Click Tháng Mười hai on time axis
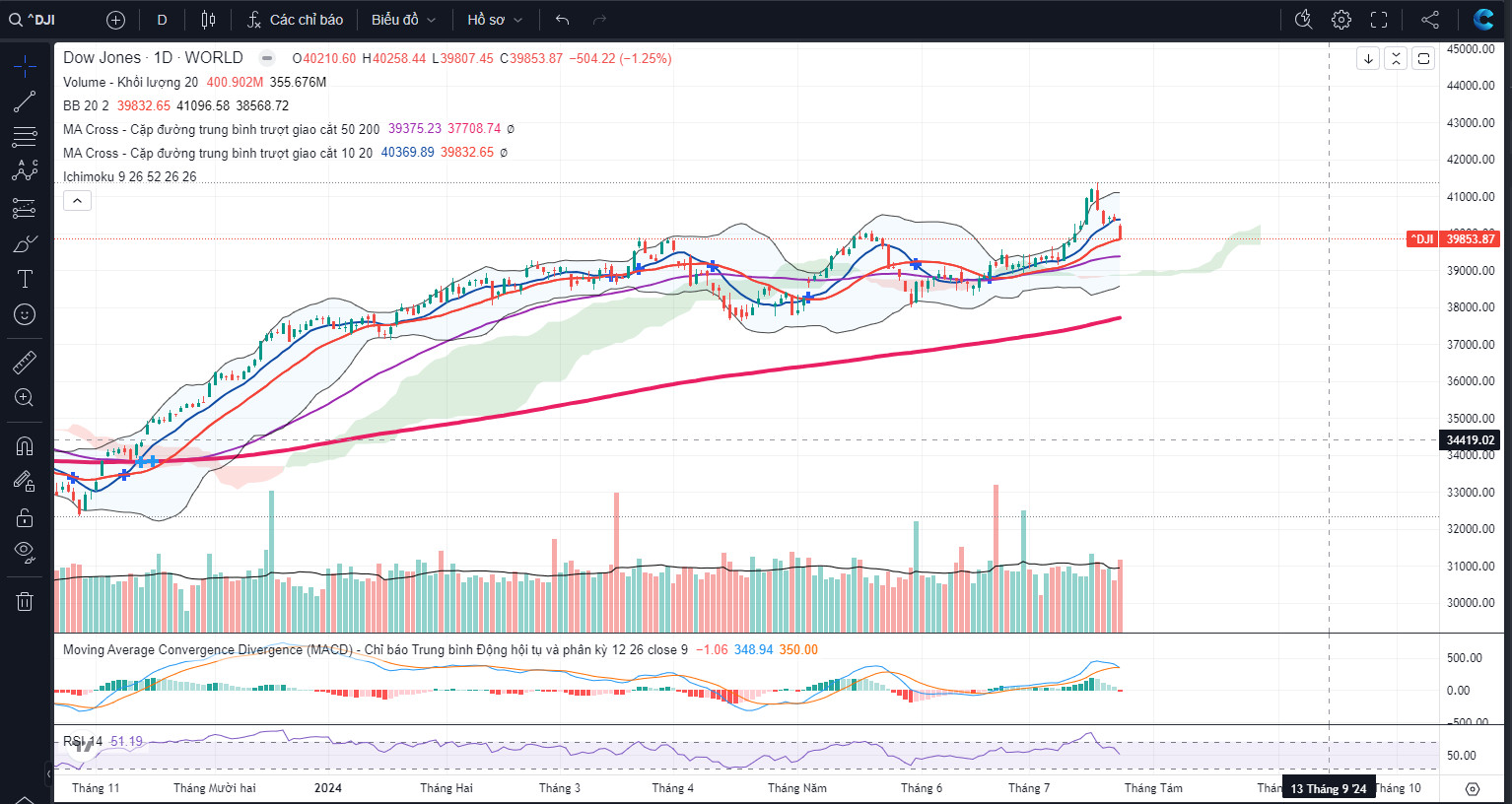1512x804 pixels. (215, 788)
